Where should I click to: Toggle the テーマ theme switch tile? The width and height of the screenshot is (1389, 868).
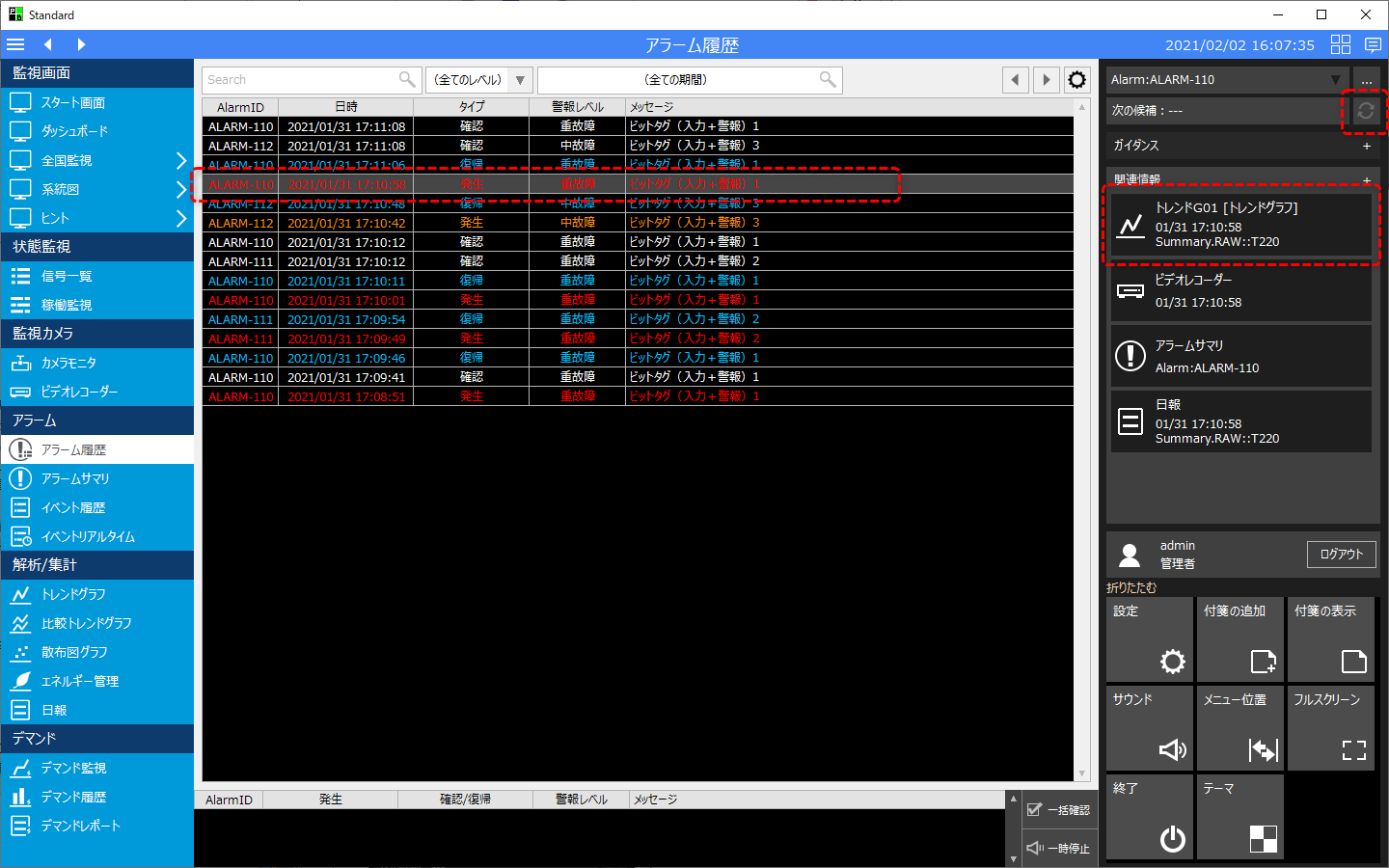click(x=1239, y=817)
